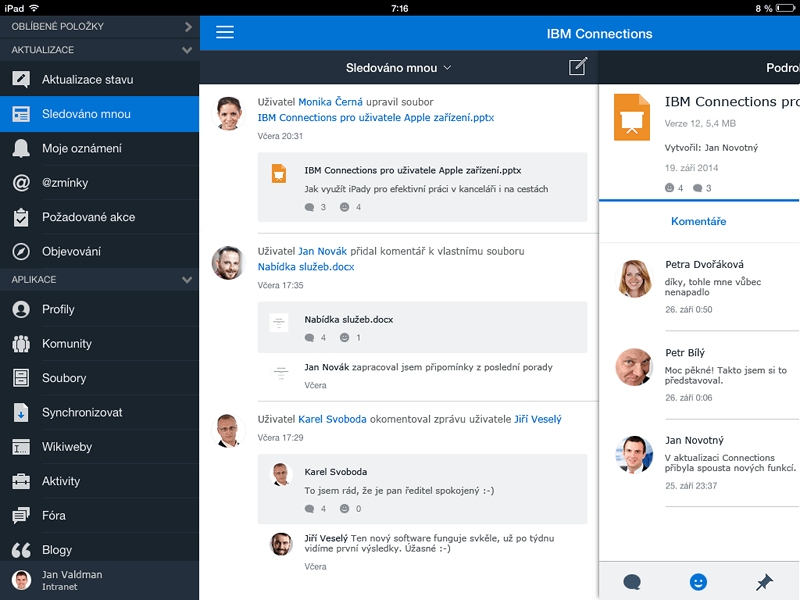The width and height of the screenshot is (800, 600).
Task: Open the Sledováno mnou filter dropdown
Action: [x=398, y=68]
